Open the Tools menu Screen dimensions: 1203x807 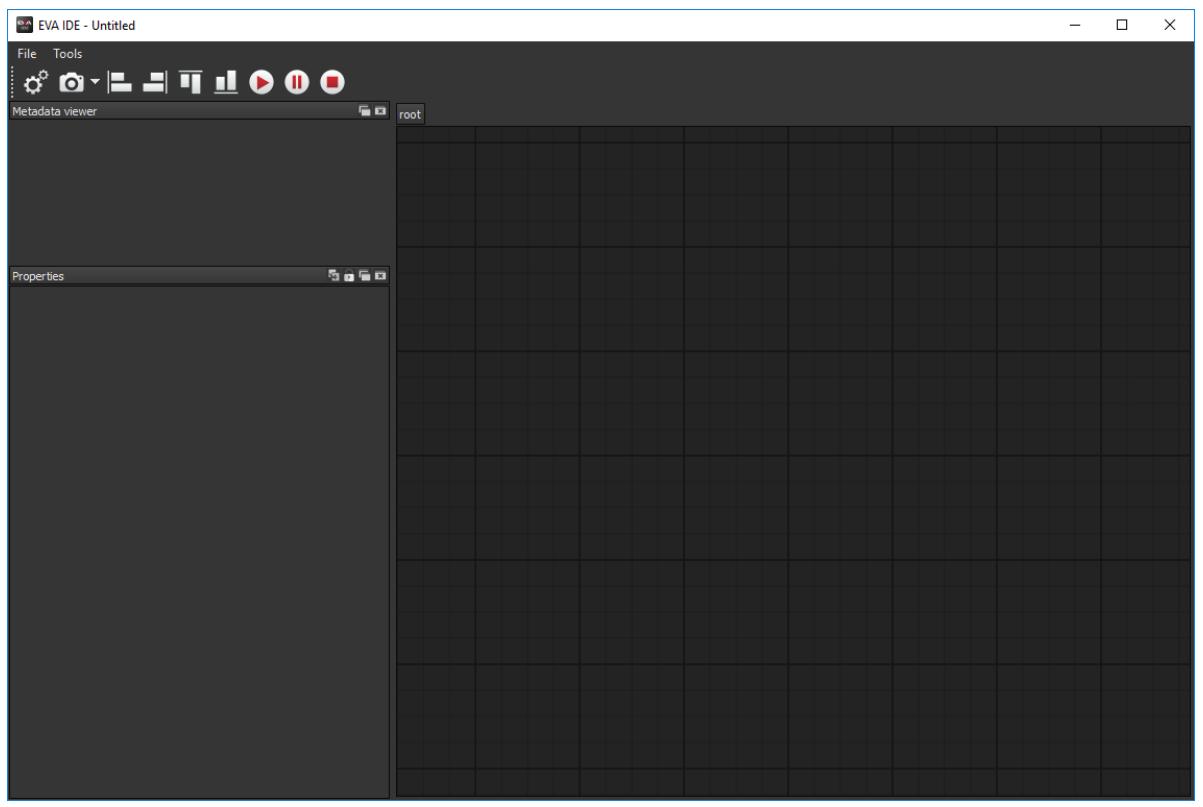[x=68, y=53]
